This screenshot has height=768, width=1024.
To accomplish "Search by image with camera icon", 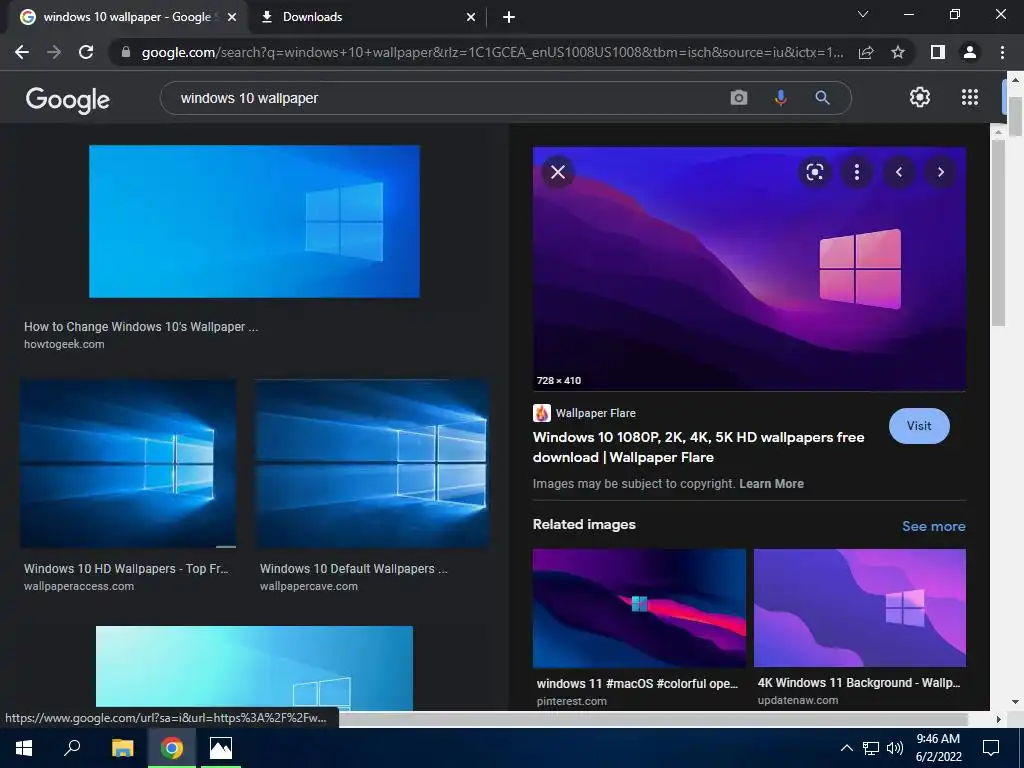I will (x=739, y=98).
